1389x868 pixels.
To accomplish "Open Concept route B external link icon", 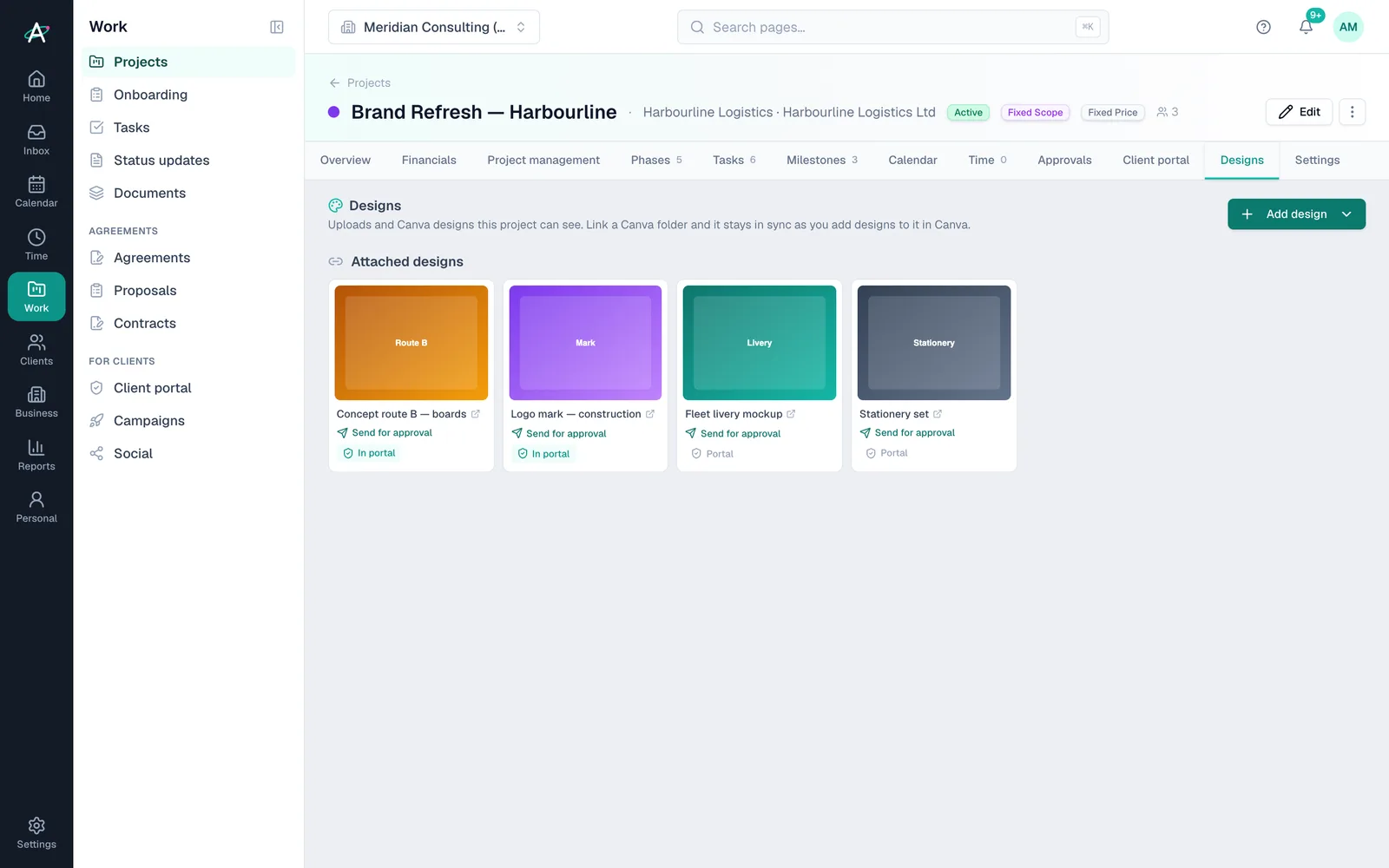I will [x=476, y=414].
